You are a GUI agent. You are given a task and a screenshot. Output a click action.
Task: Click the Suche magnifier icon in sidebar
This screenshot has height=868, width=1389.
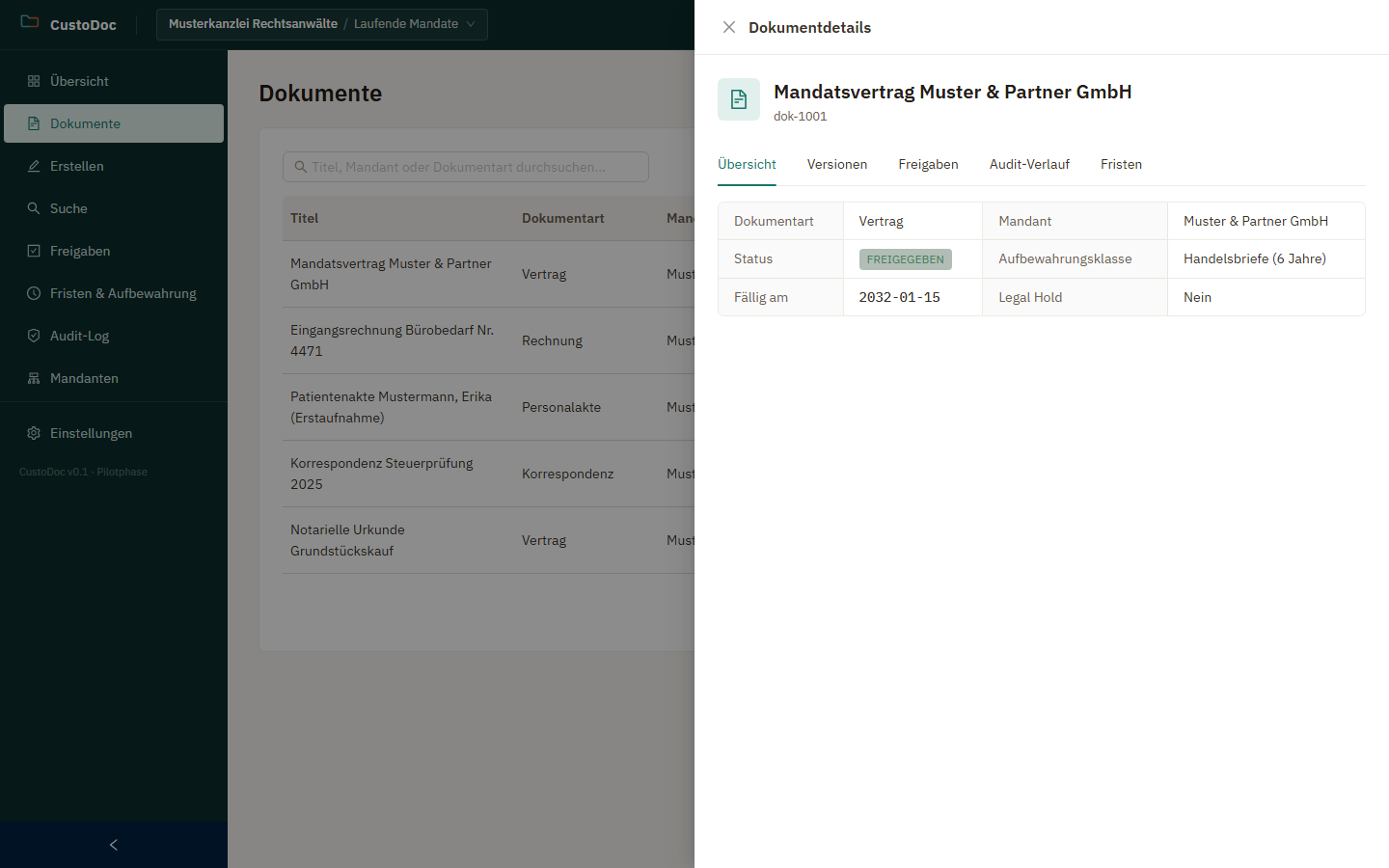pyautogui.click(x=34, y=208)
